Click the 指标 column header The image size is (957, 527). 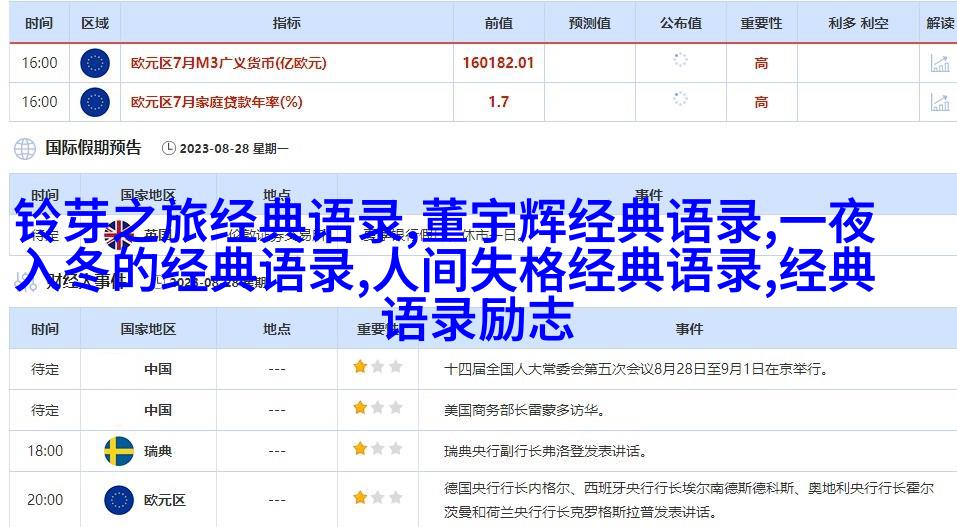[286, 23]
